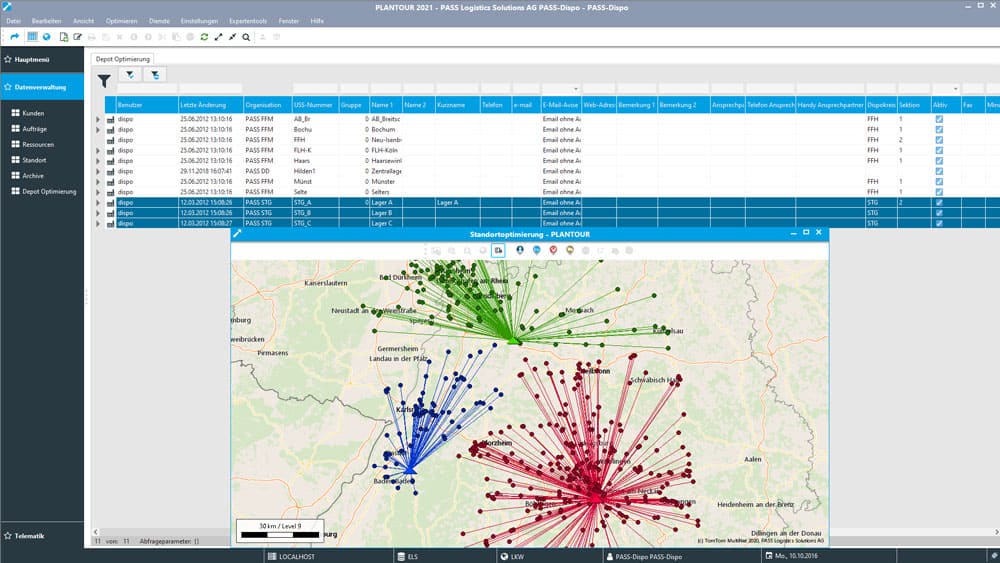Click the new record document icon

coord(64,37)
